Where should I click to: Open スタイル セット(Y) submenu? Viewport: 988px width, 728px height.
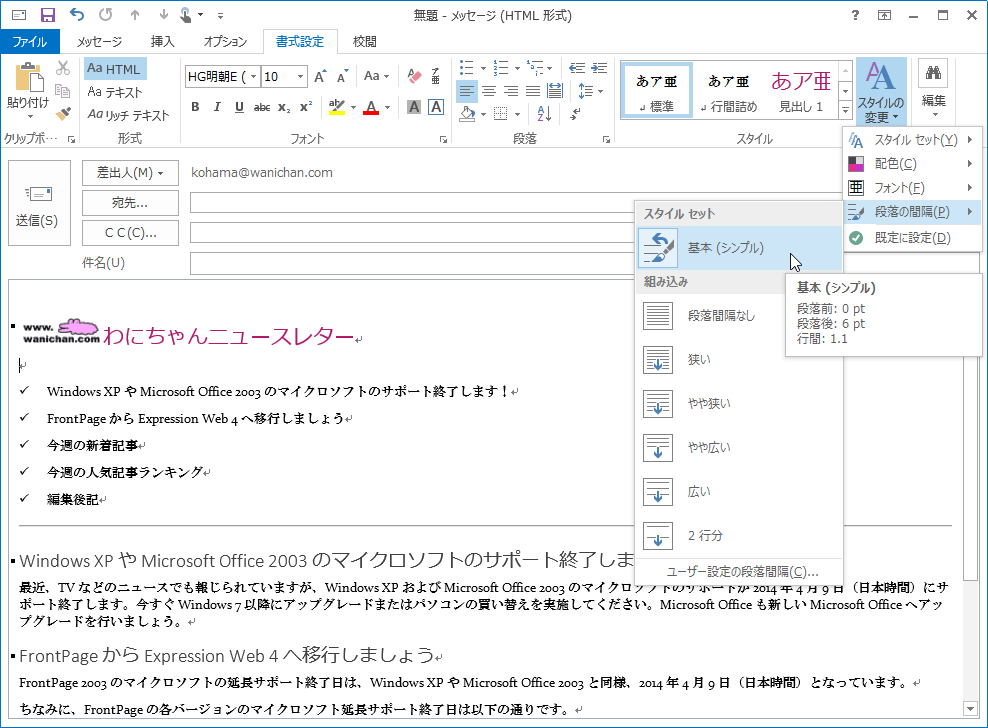[912, 140]
